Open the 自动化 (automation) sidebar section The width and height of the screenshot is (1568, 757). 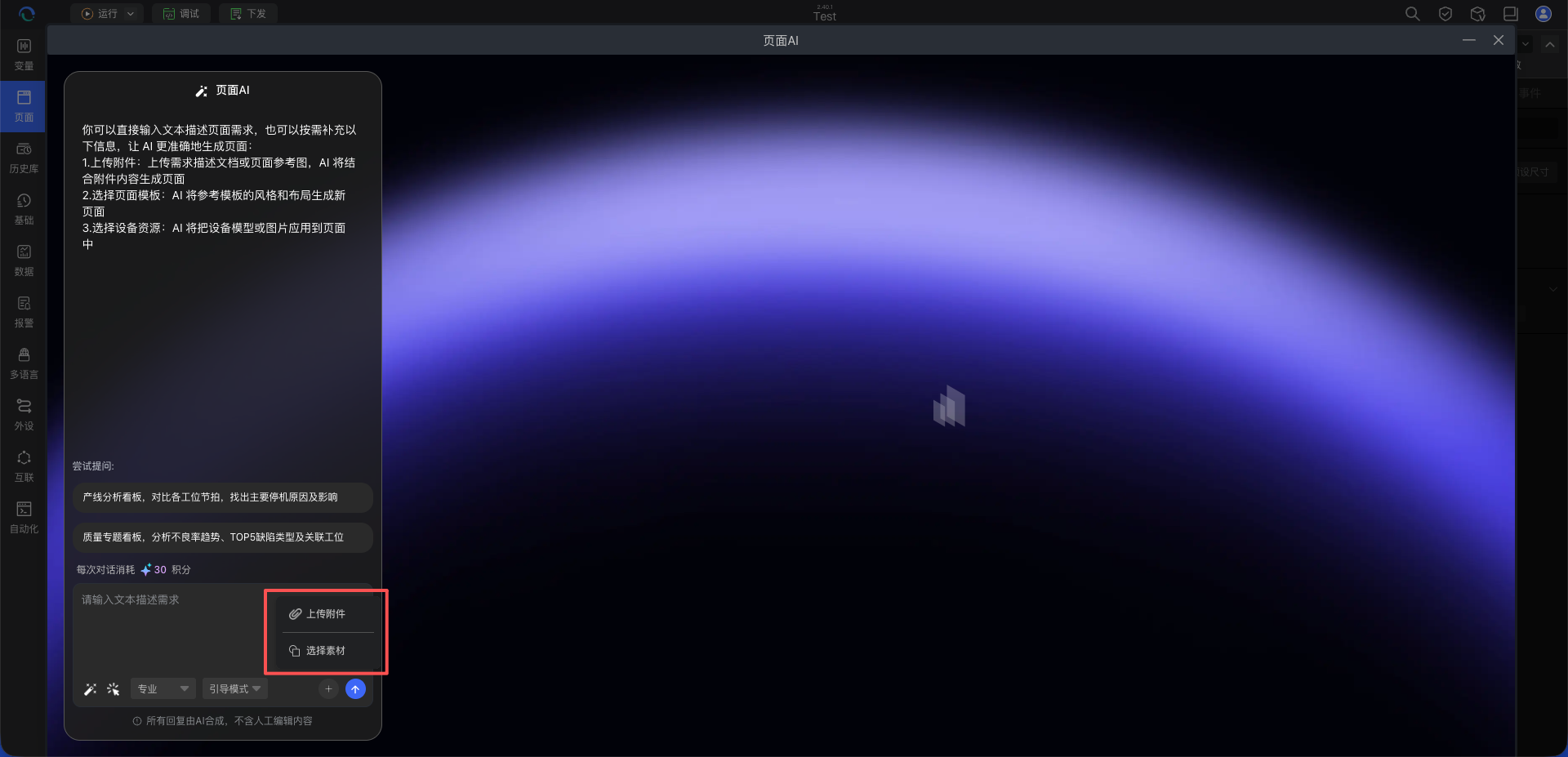(x=24, y=518)
